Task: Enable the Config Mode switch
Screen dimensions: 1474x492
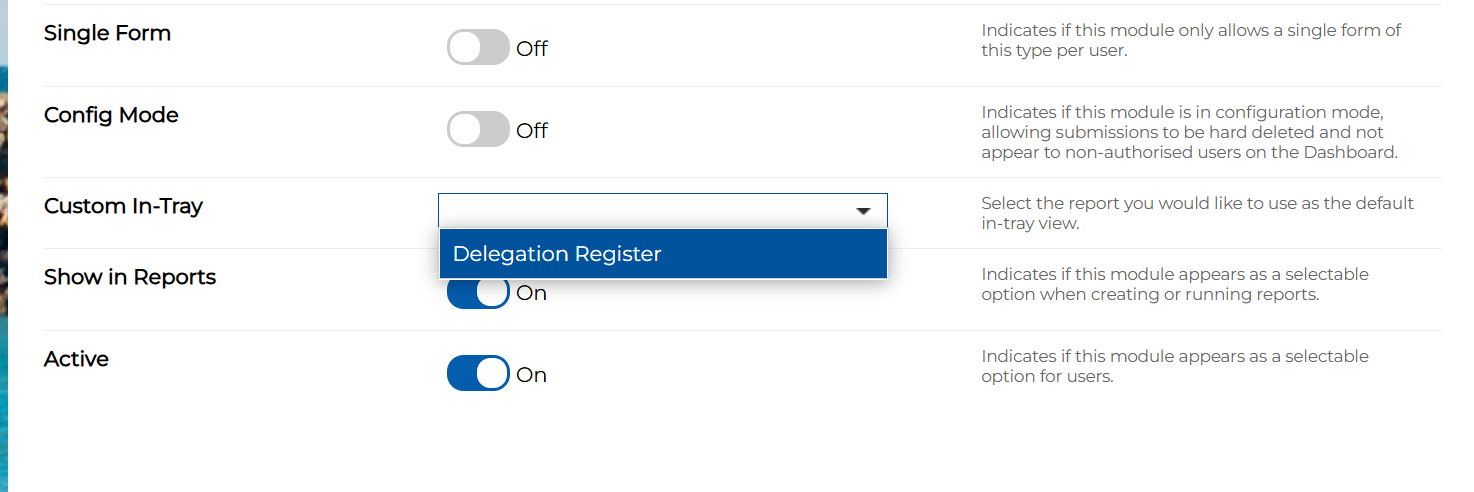Action: [x=478, y=130]
